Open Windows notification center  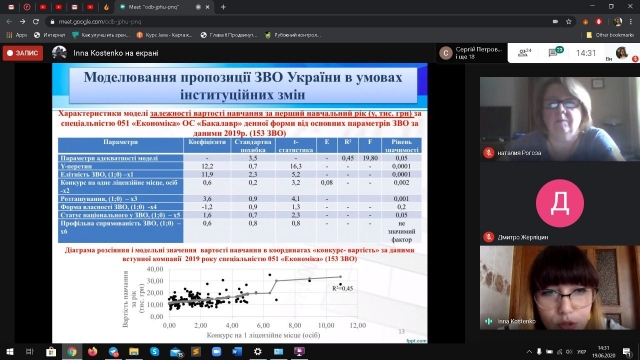pos(627,351)
